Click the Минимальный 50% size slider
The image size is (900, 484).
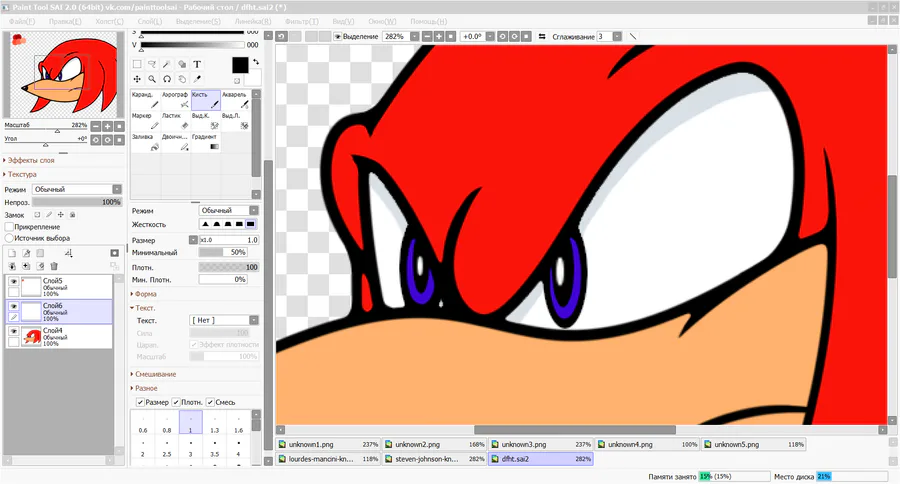pos(223,252)
